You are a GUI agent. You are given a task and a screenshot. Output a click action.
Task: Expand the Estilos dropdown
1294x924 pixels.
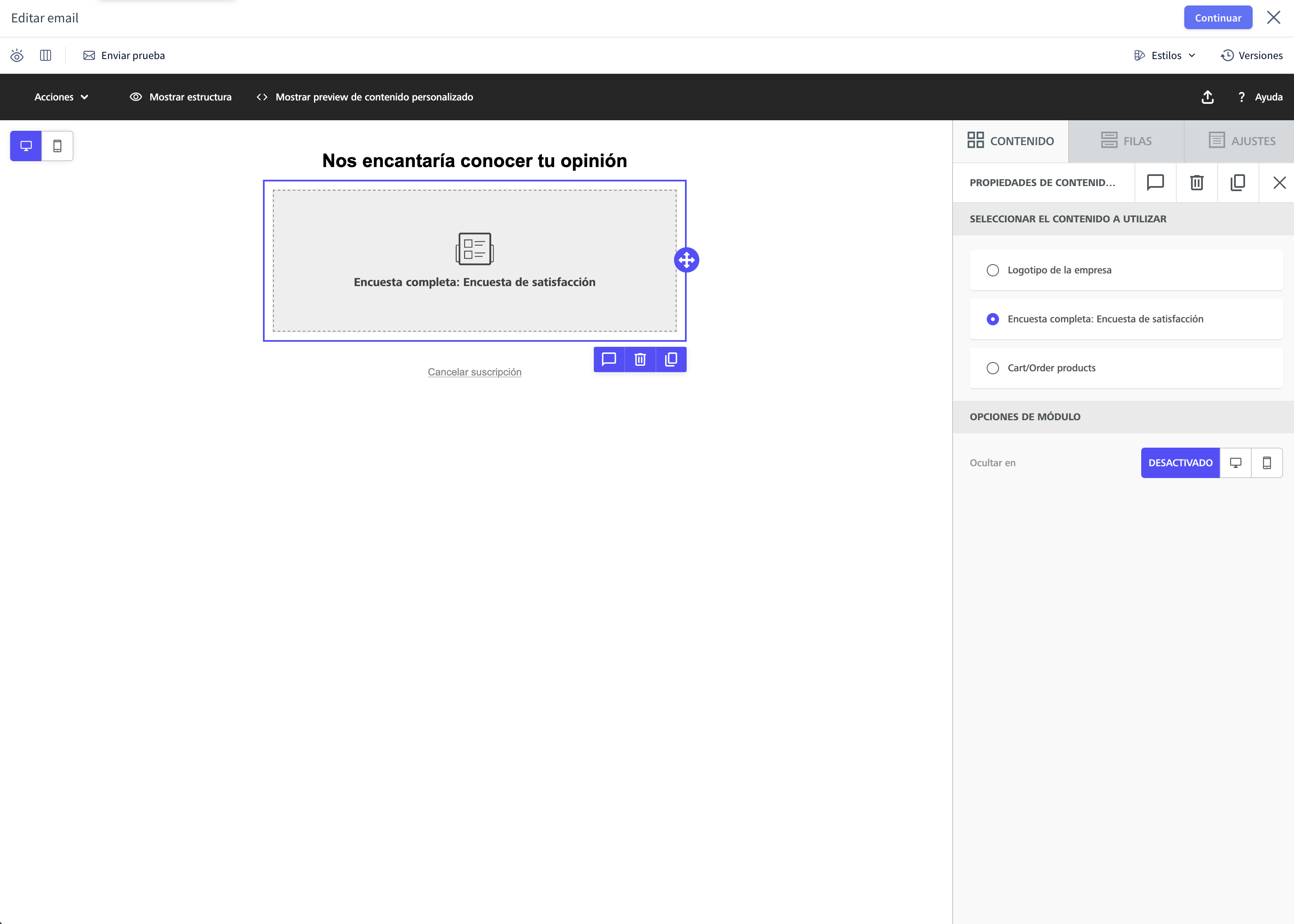[x=1165, y=55]
